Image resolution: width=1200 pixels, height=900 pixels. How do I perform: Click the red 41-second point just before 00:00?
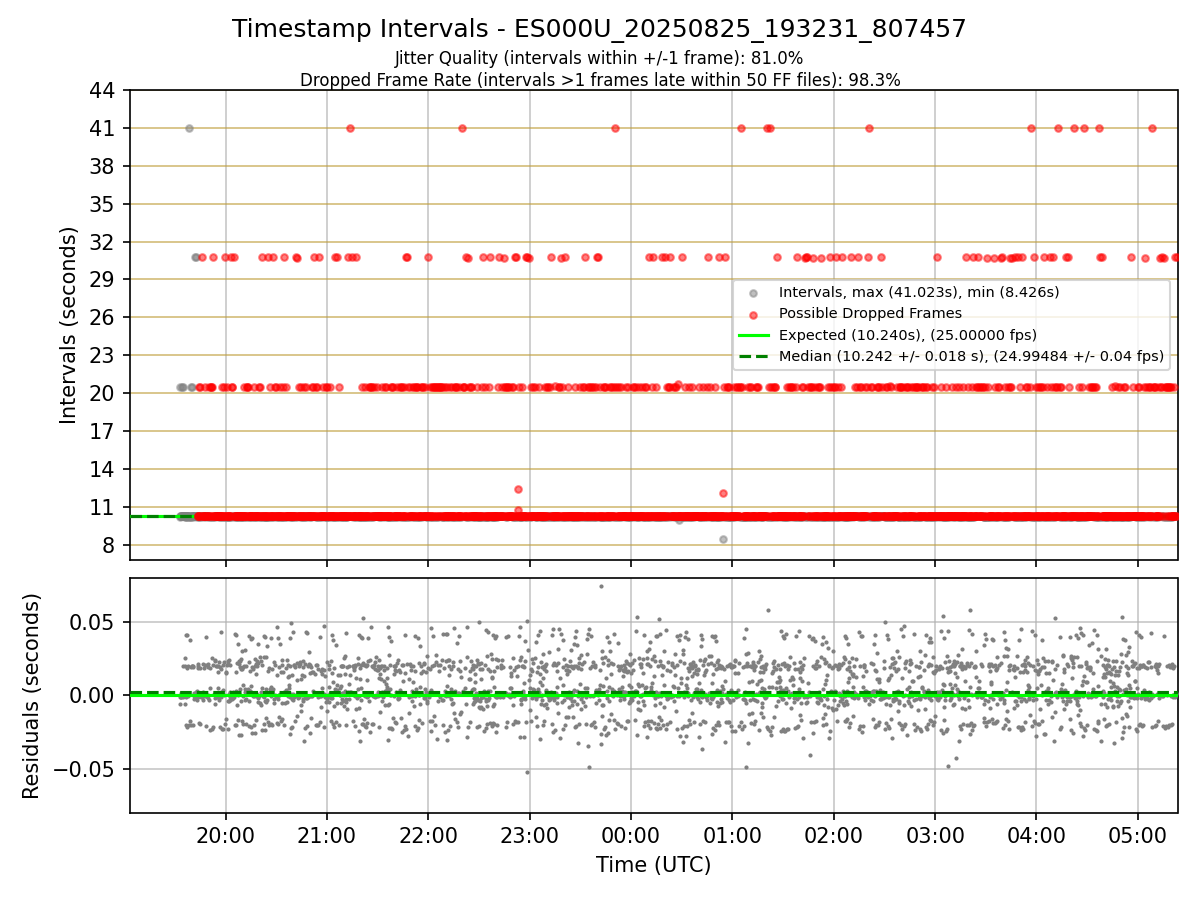pos(615,128)
